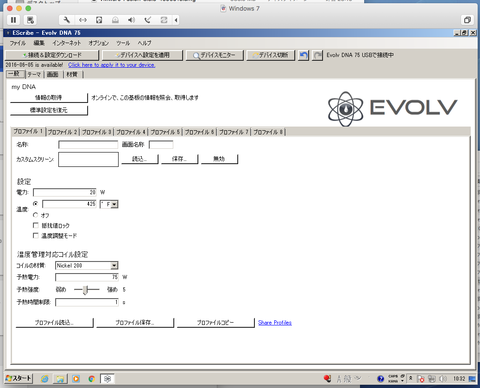Click the VMware sound speaker icon
Screen dimensions: 480x388
coord(131,20)
